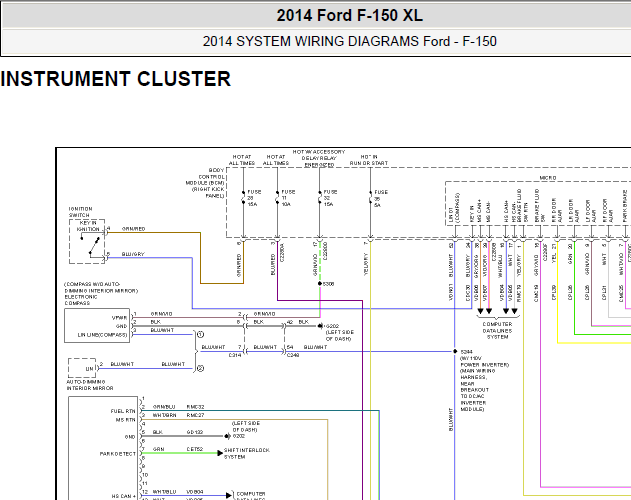Click 'KEY IN IGNITION' inside the switch box
This screenshot has width=631, height=500.
(88, 226)
